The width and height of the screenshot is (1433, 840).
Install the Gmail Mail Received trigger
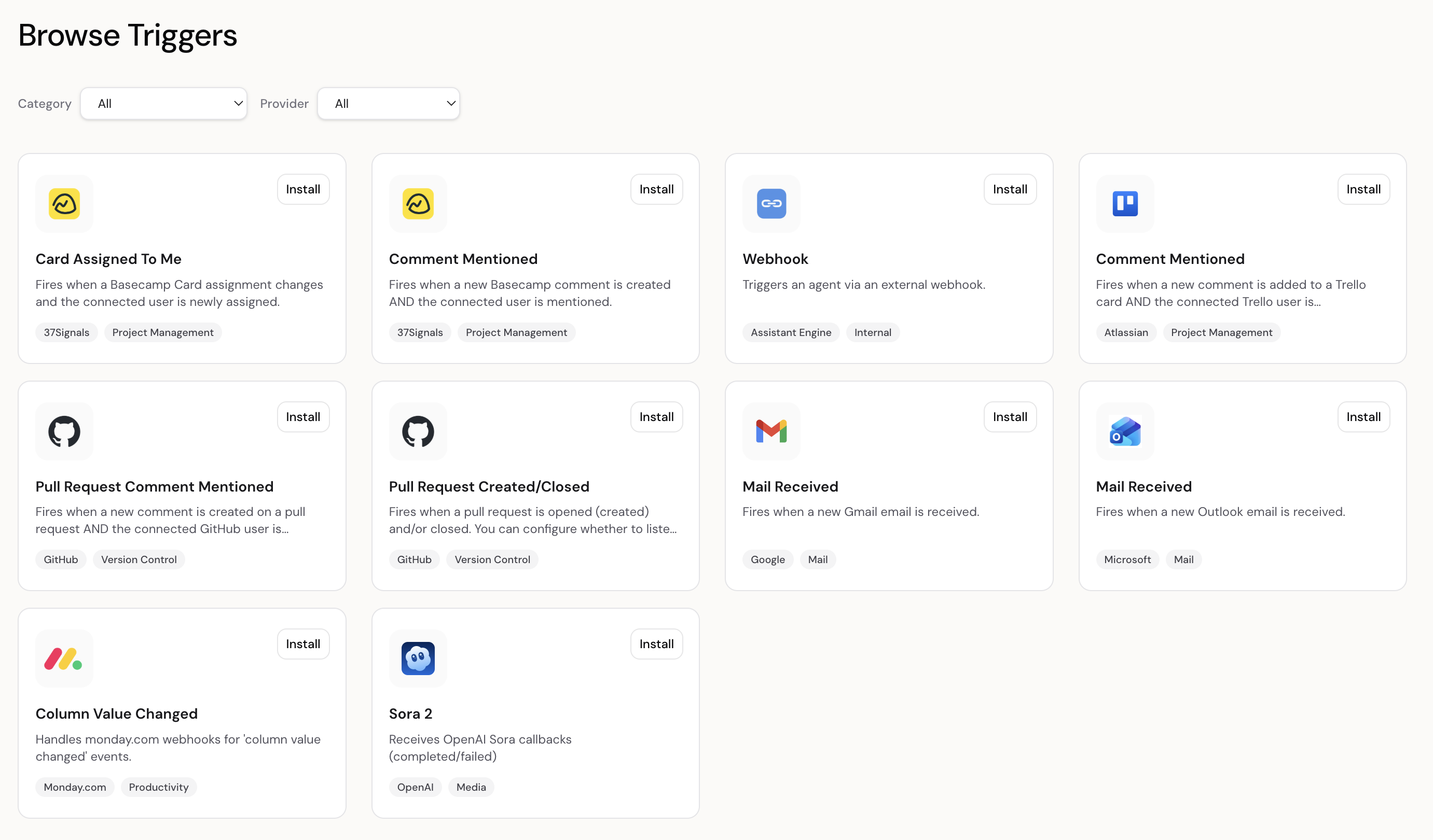[1009, 416]
